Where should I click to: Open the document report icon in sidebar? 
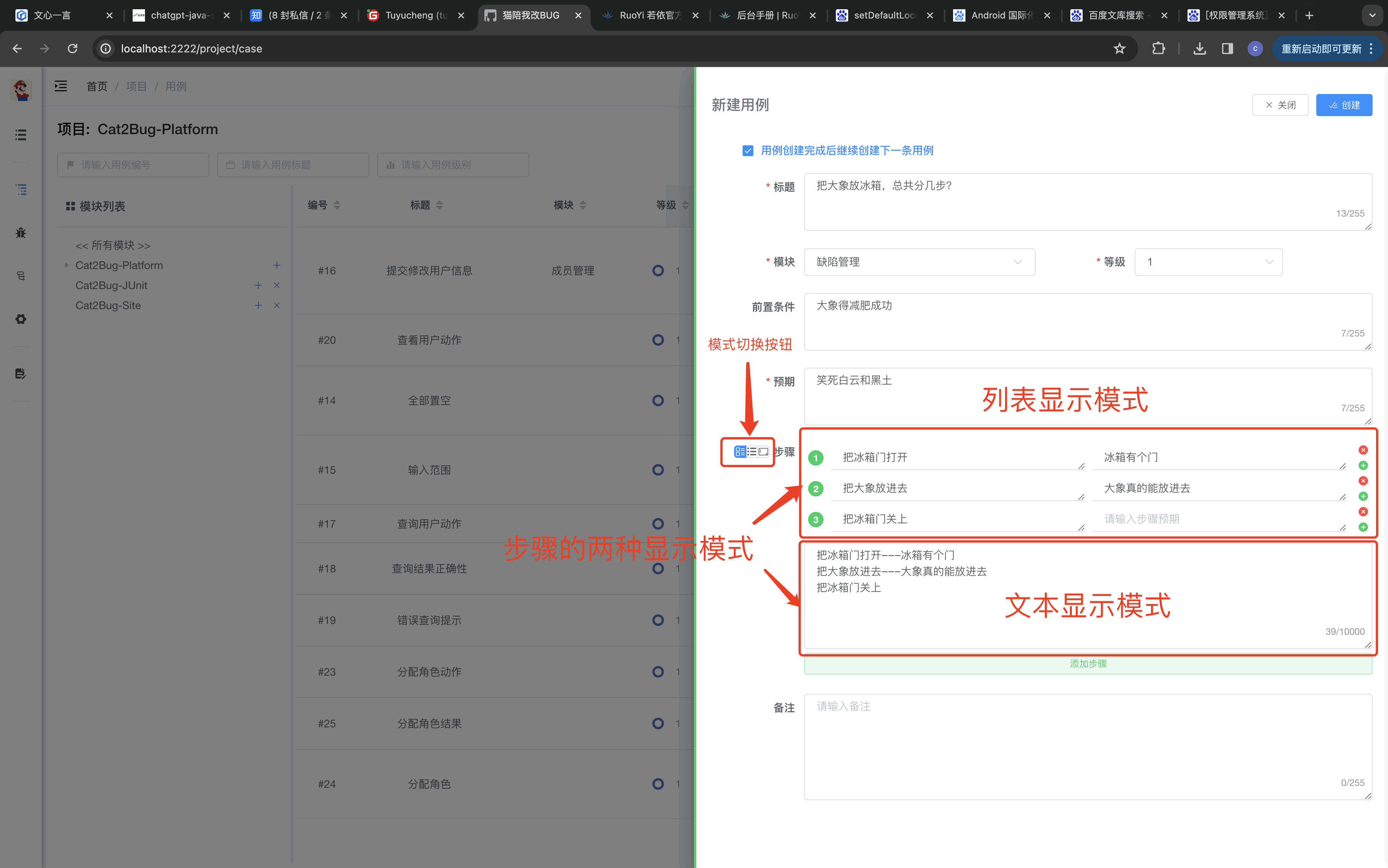(x=21, y=374)
